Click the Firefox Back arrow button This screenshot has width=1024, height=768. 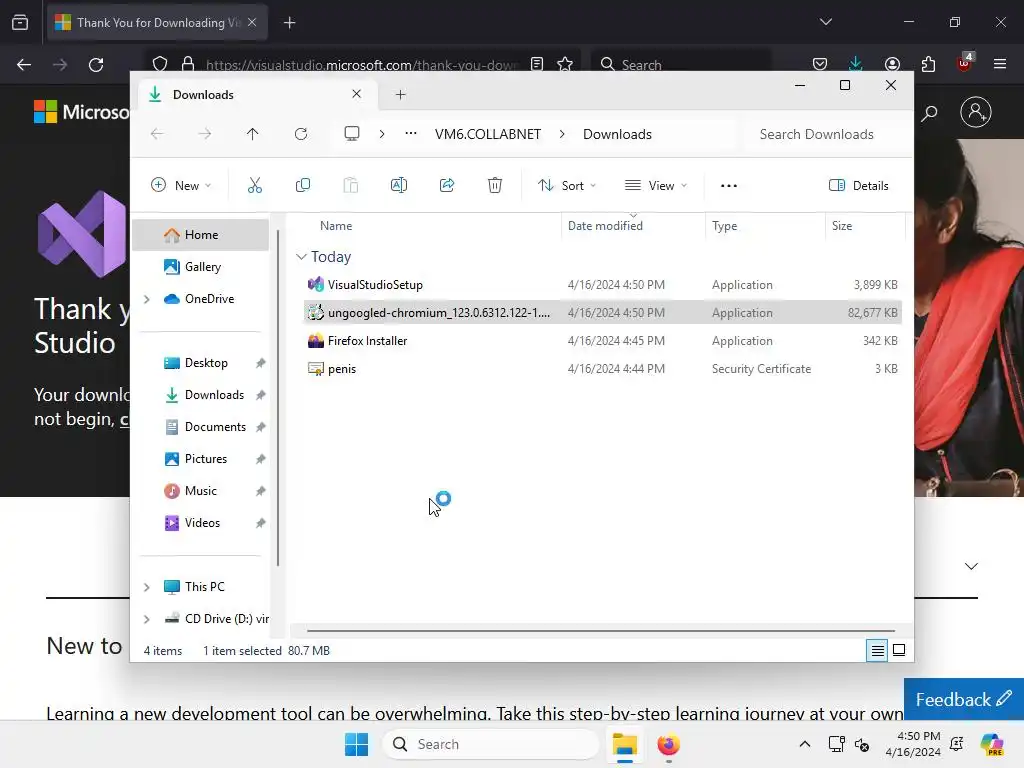[x=24, y=65]
